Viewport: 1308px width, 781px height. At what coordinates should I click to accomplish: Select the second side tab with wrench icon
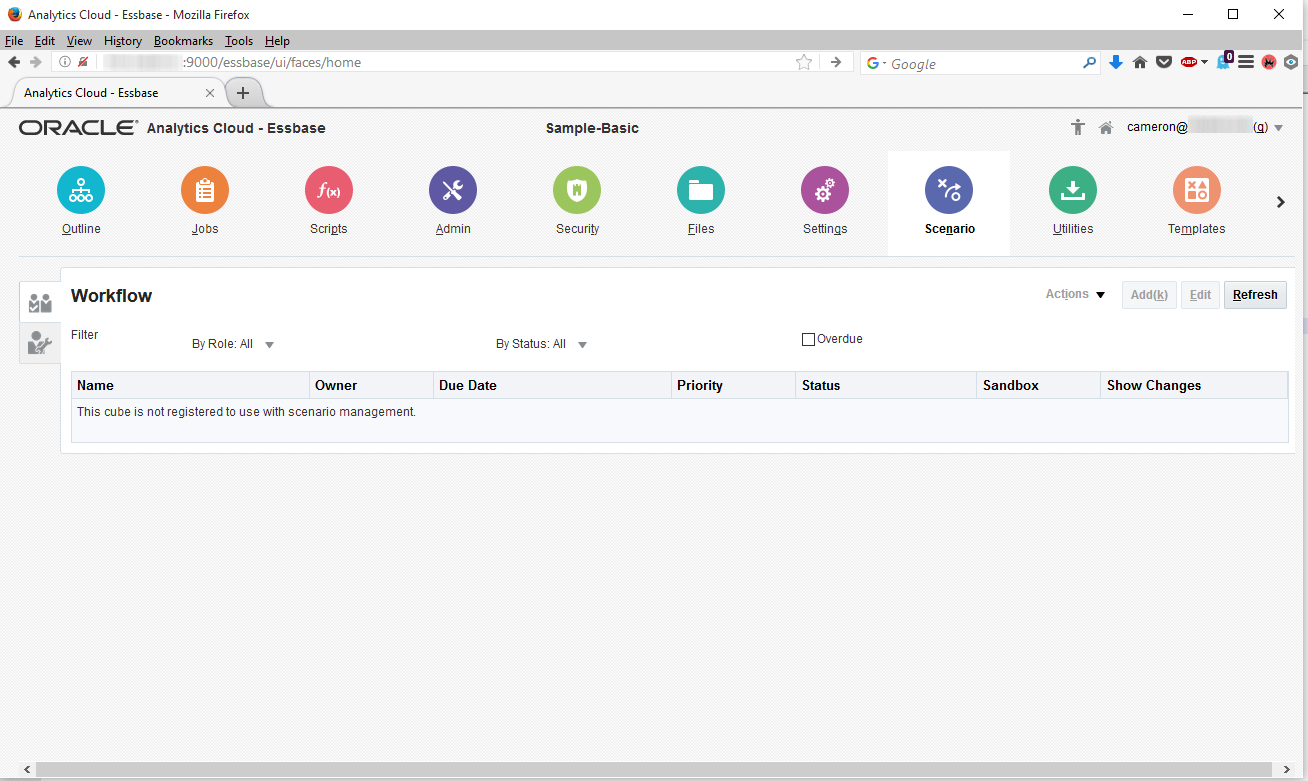click(40, 343)
